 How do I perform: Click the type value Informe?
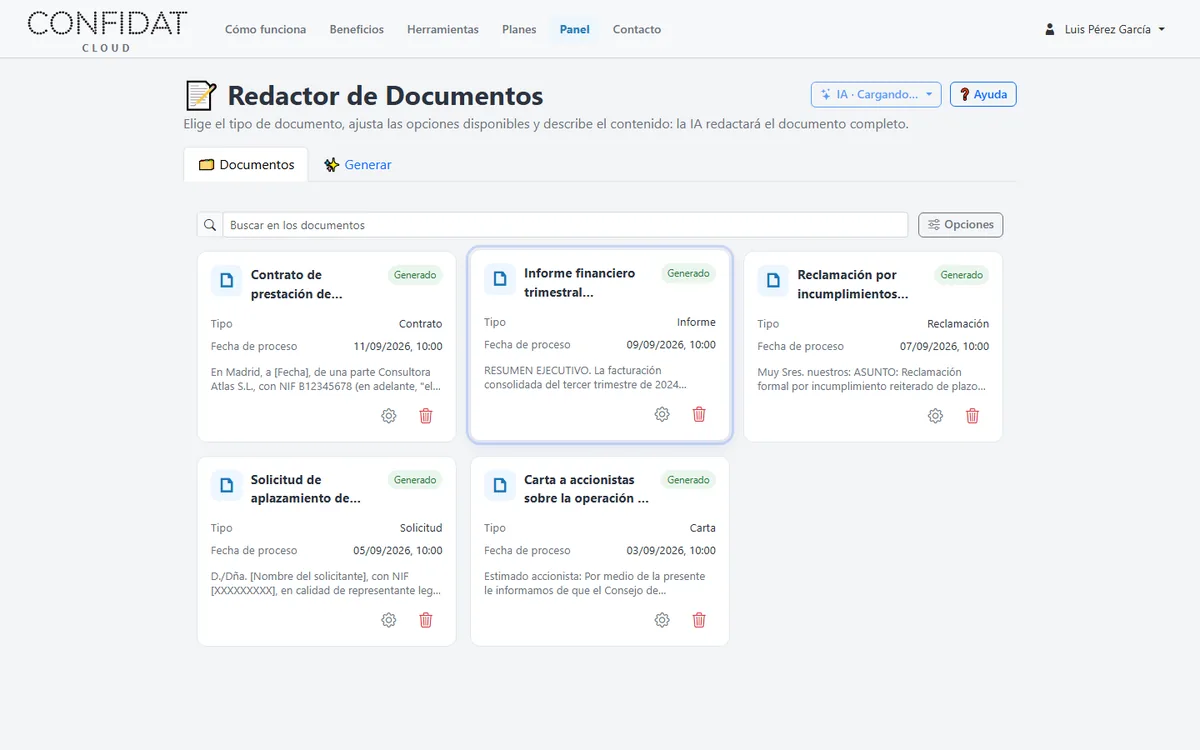696,322
